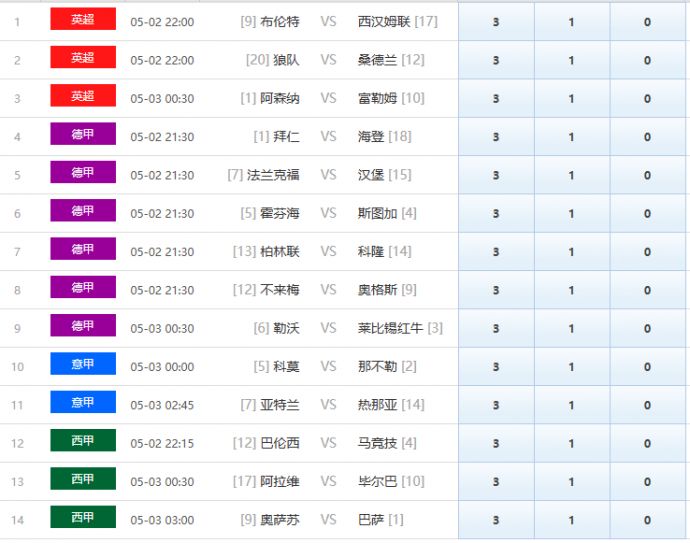Choose 1 for 霍芬海 vs 斯图加
The width and height of the screenshot is (690, 543).
(572, 213)
